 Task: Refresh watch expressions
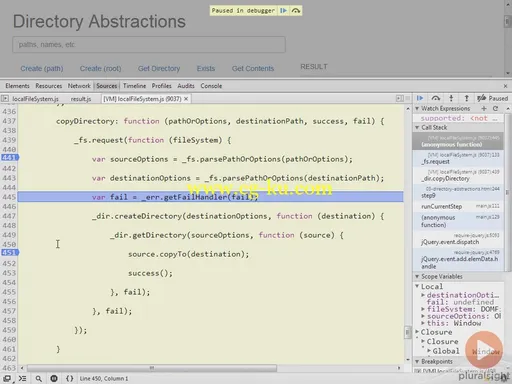(495, 109)
